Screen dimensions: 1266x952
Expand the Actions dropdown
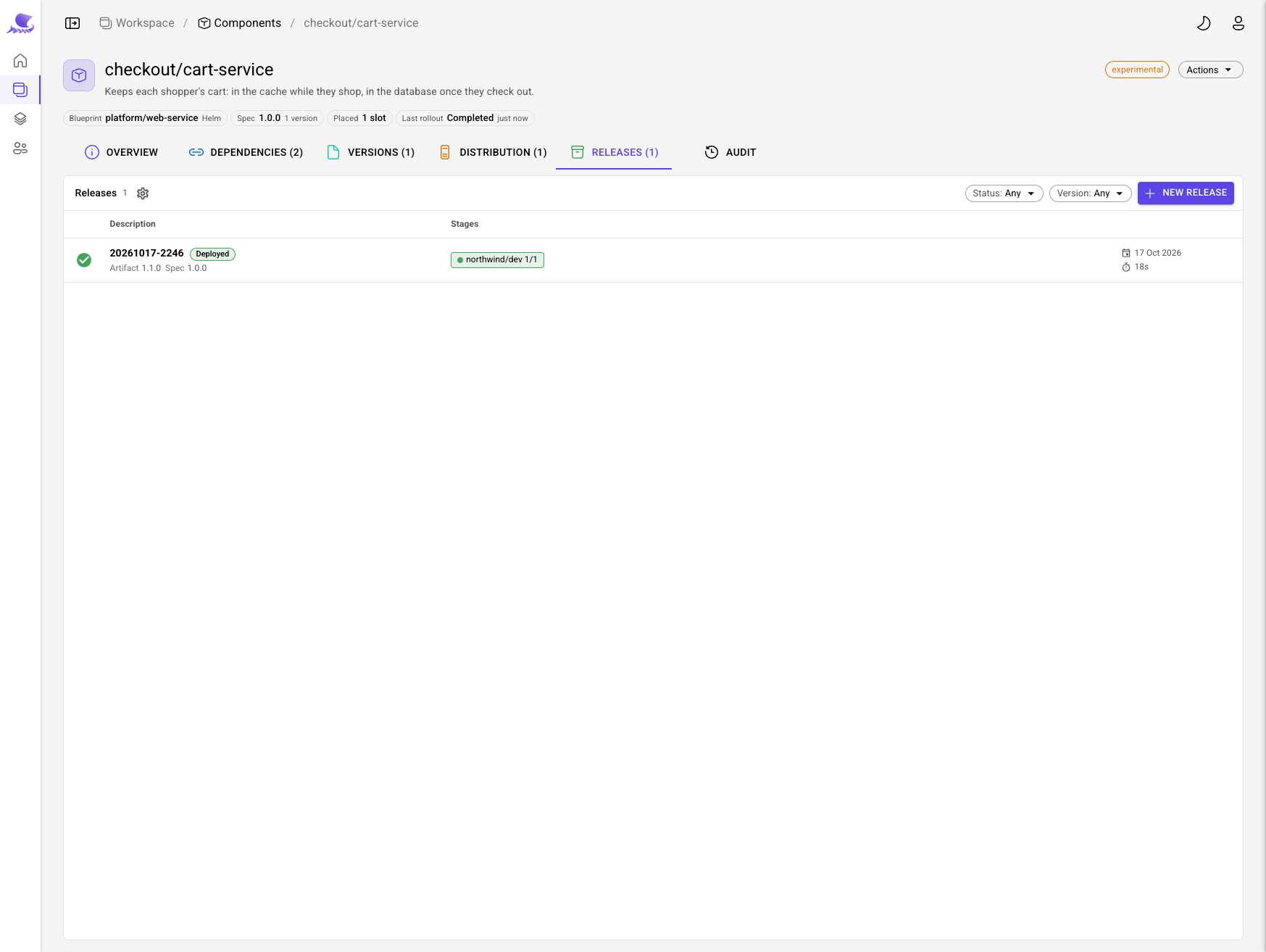(x=1210, y=70)
